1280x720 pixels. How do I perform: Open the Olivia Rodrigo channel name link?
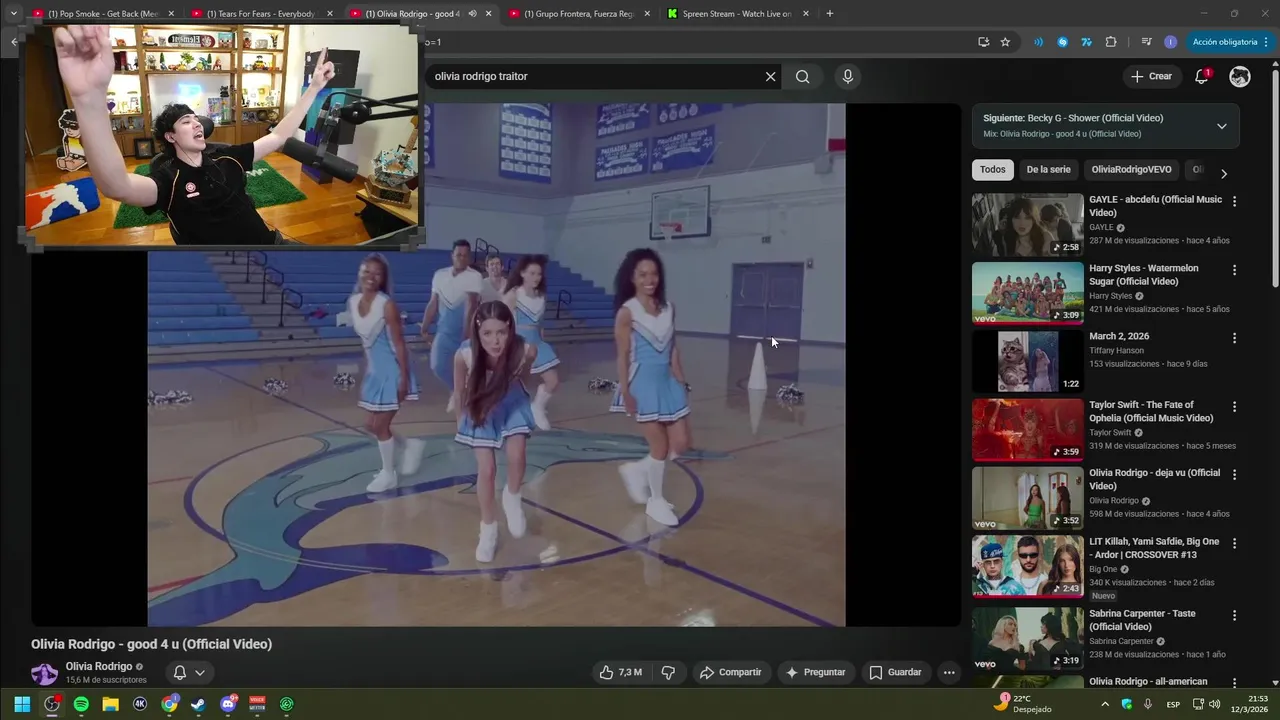coord(99,667)
